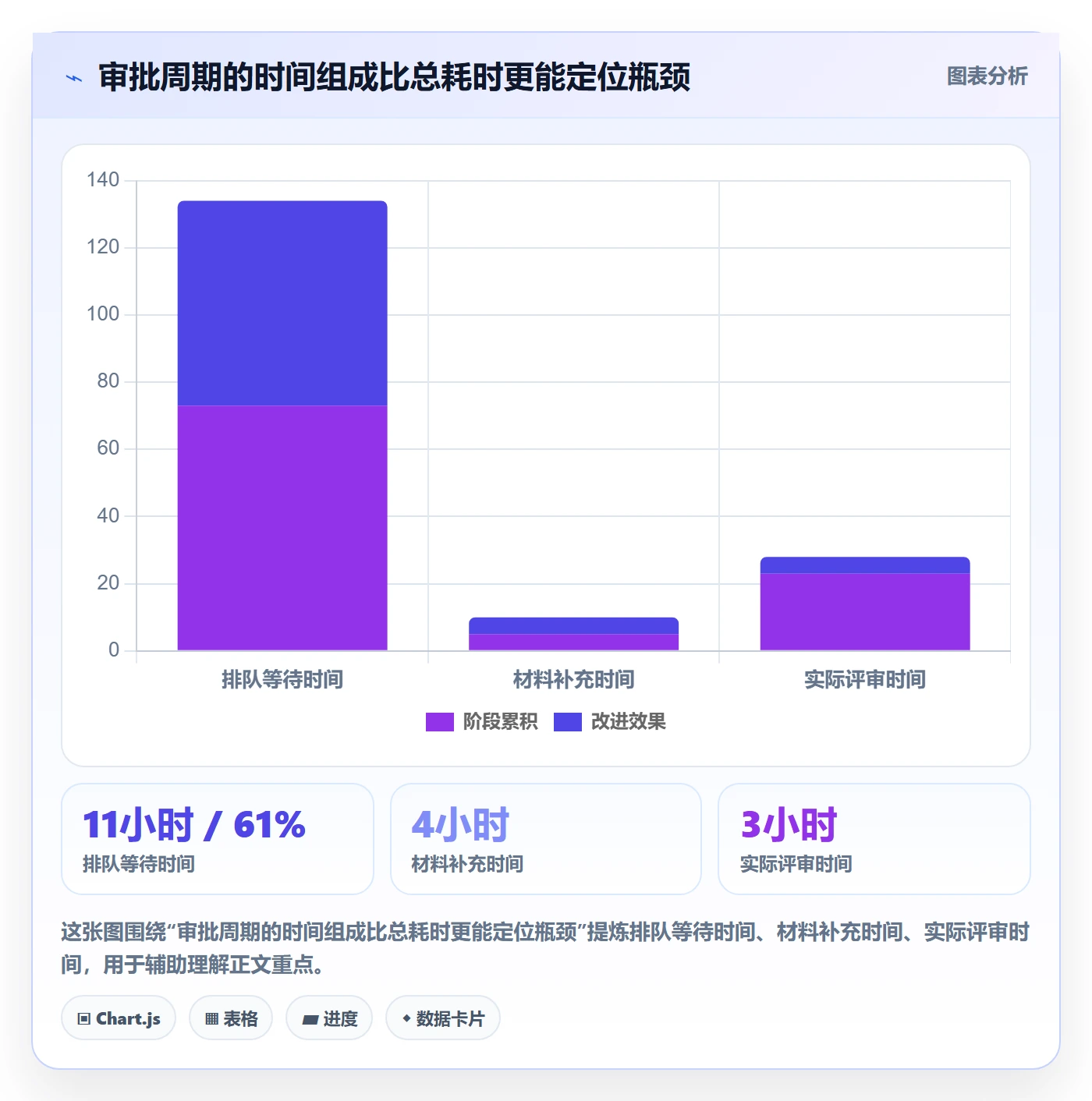Viewport: 1092px width, 1101px height.
Task: Click the 表格 tag chip
Action: pos(231,1018)
